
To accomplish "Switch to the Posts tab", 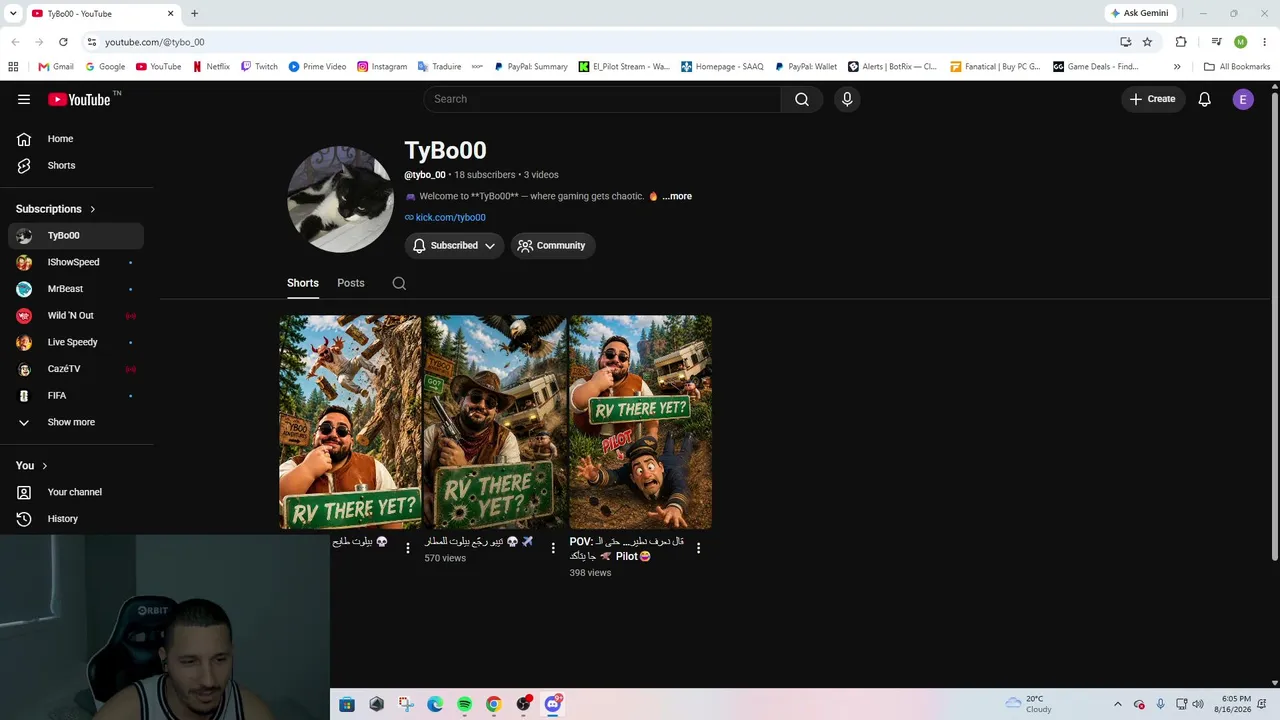I will (351, 283).
